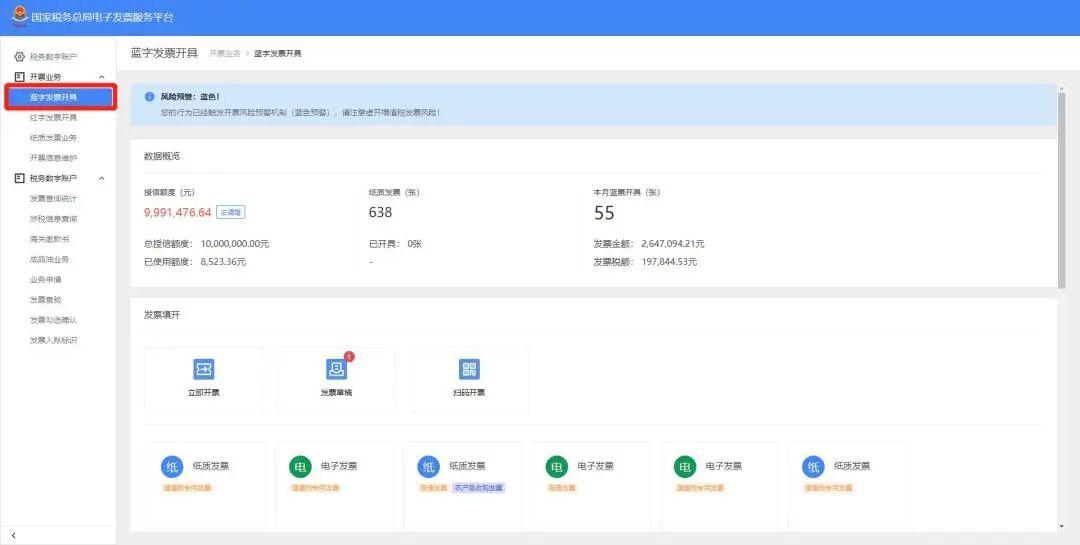
Task: Click invoice tax amount 197,844.53元
Action: [x=669, y=262]
